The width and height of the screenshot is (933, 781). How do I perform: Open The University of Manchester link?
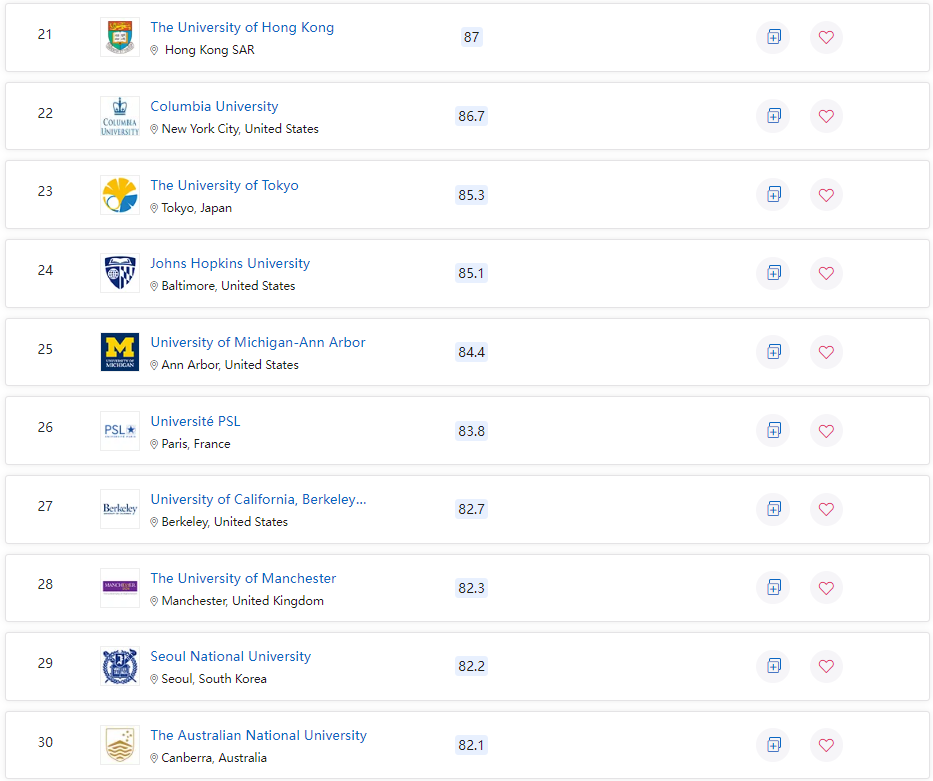[x=243, y=578]
